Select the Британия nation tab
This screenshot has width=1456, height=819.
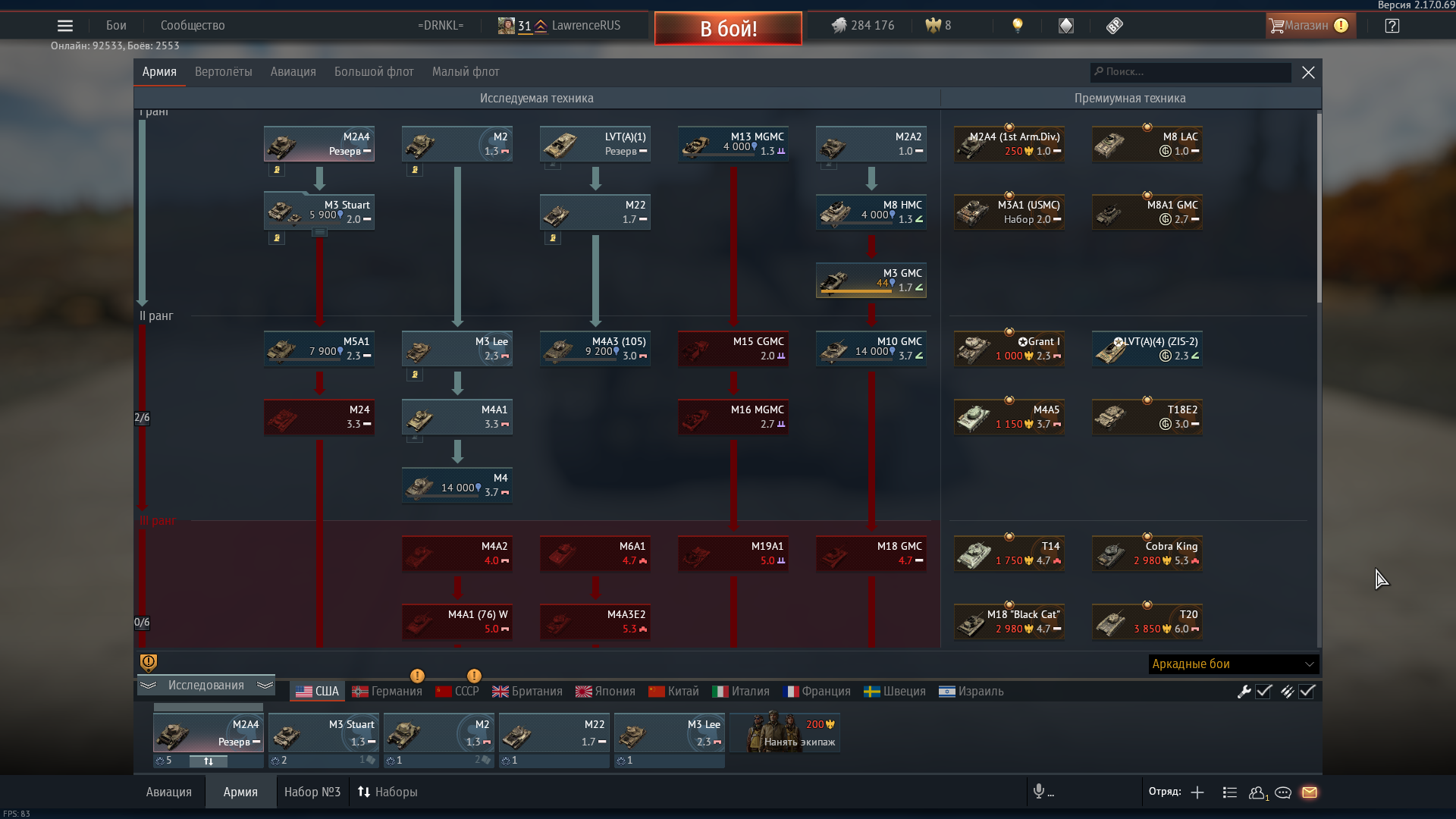(x=527, y=691)
